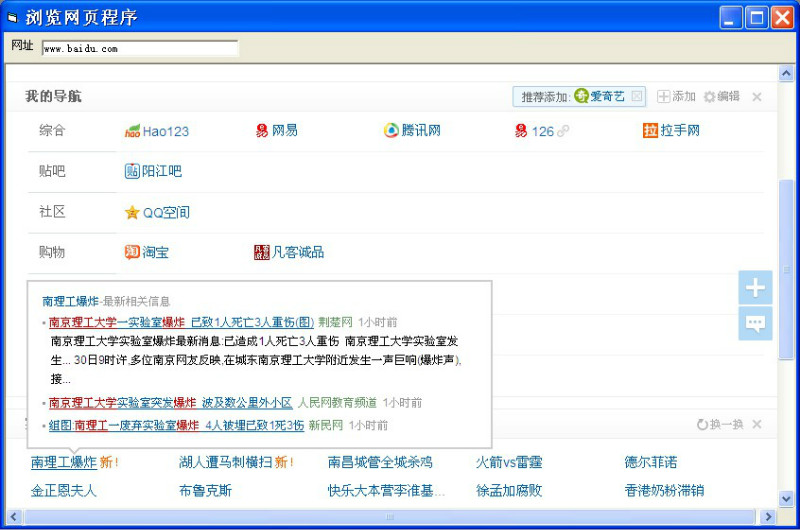Click the blue plus floating button
Viewport: 800px width, 530px height.
tap(755, 288)
